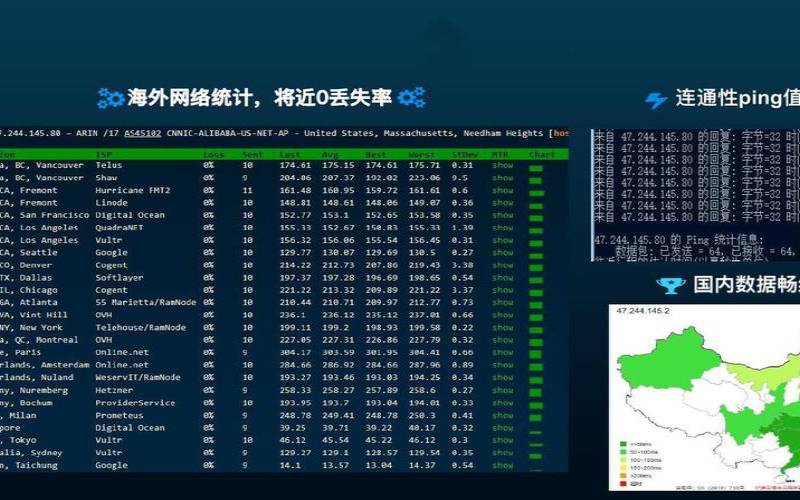Click the show link in the Tokyo Vultr row

(x=503, y=440)
